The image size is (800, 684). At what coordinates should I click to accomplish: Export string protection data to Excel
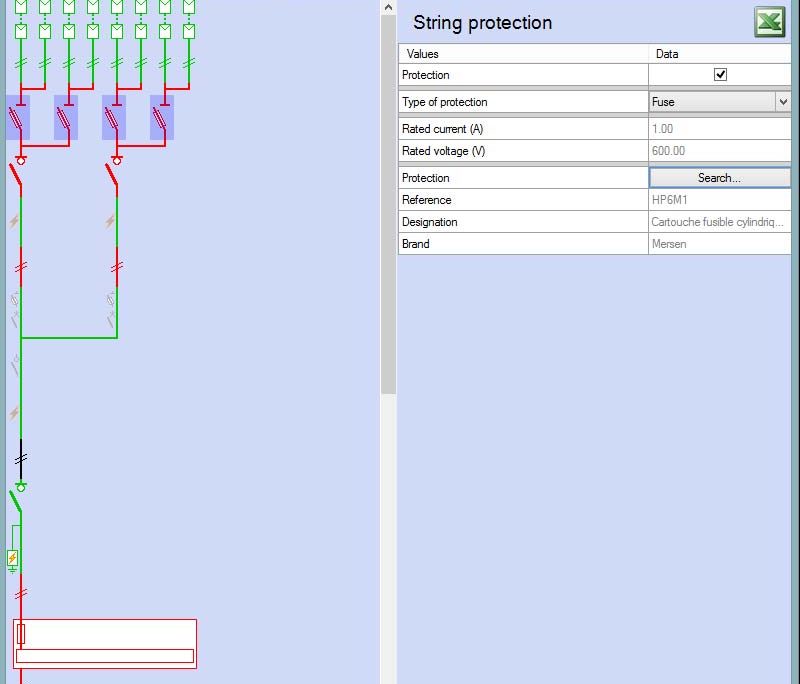point(769,22)
